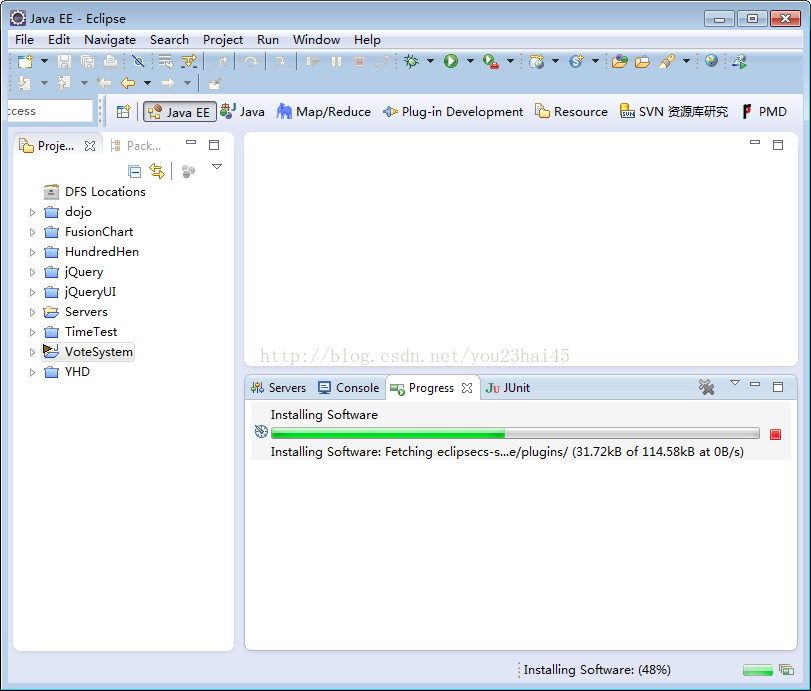Expand the HundredHen project
The height and width of the screenshot is (691, 811).
(32, 252)
